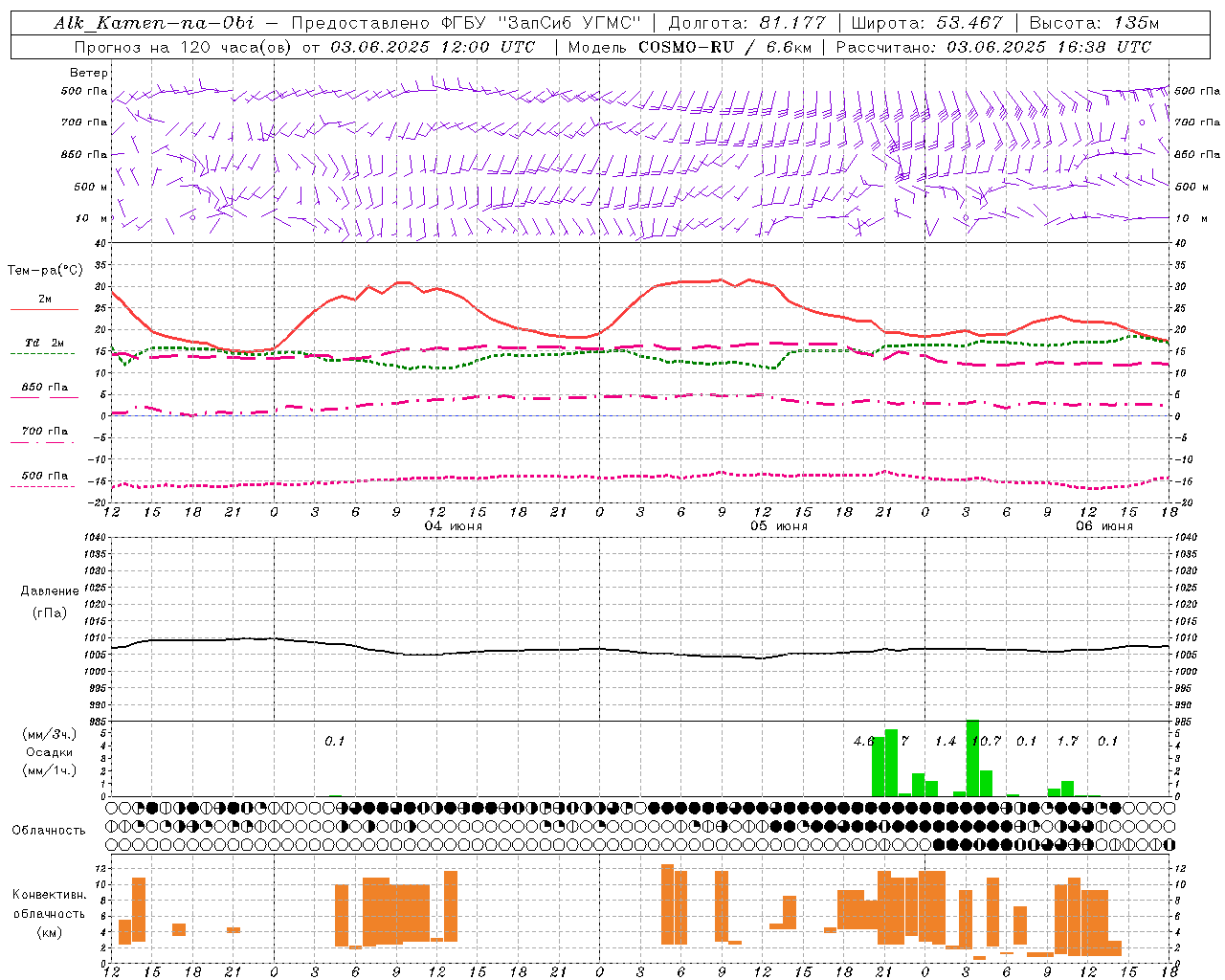Click the 500 гПа temperature legend entry
Viewport: 1225px width, 980px height.
point(45,476)
